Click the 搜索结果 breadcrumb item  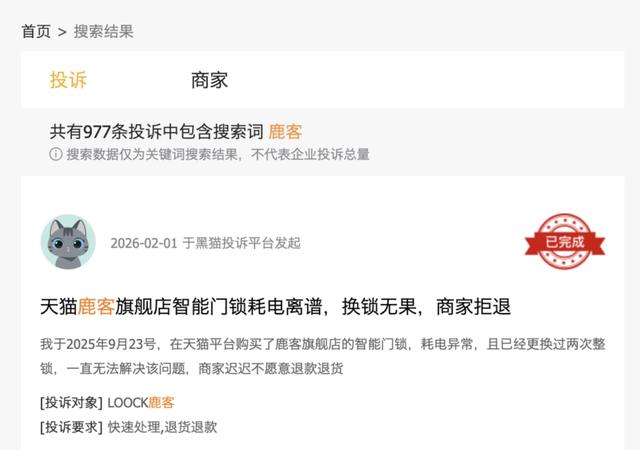tap(104, 31)
